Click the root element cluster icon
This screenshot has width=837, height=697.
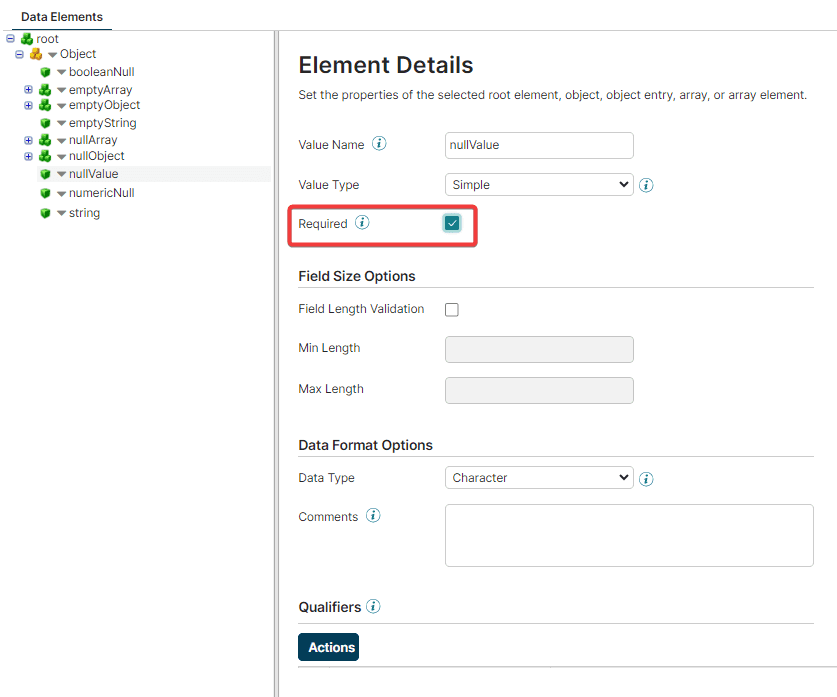(x=27, y=39)
